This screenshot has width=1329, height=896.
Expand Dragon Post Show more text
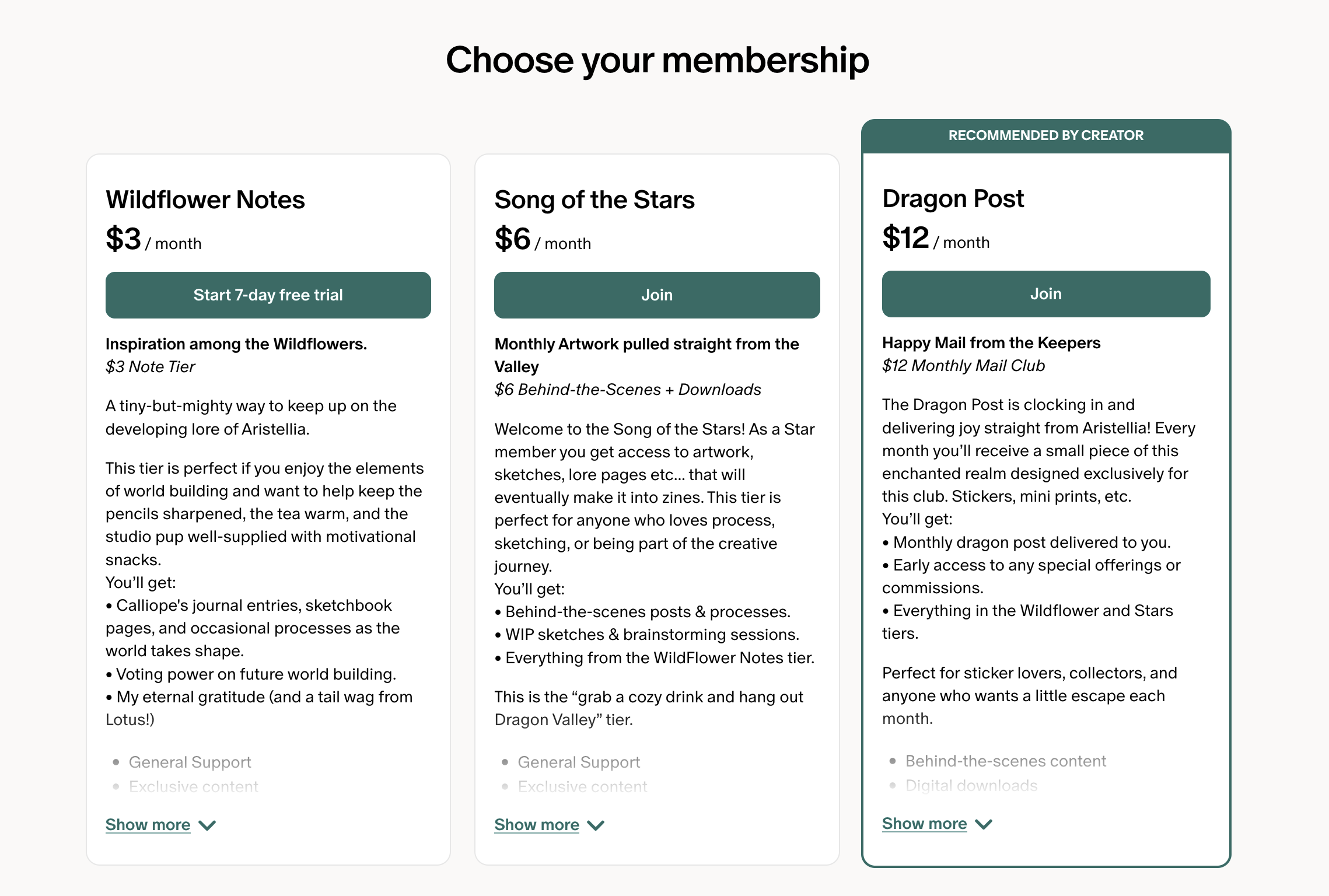click(925, 824)
